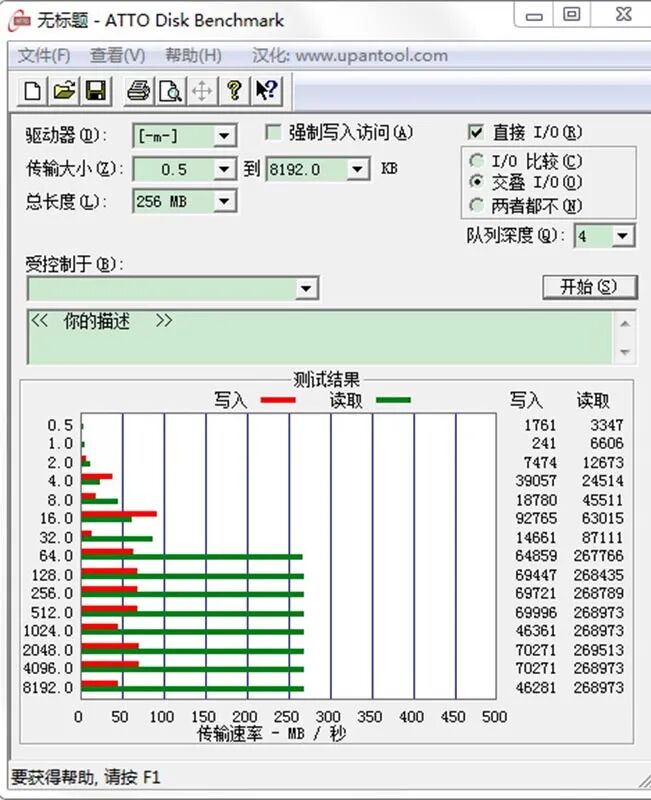
Task: Click the read value 268789
Action: coord(598,593)
